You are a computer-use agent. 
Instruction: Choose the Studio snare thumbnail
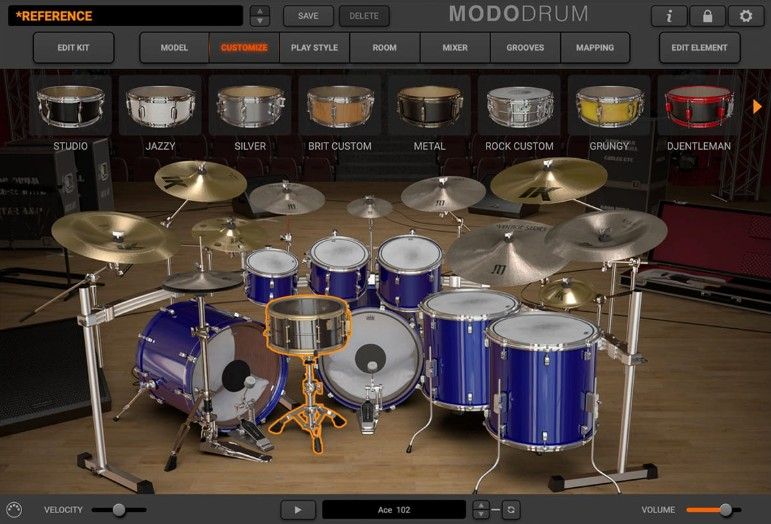70,106
